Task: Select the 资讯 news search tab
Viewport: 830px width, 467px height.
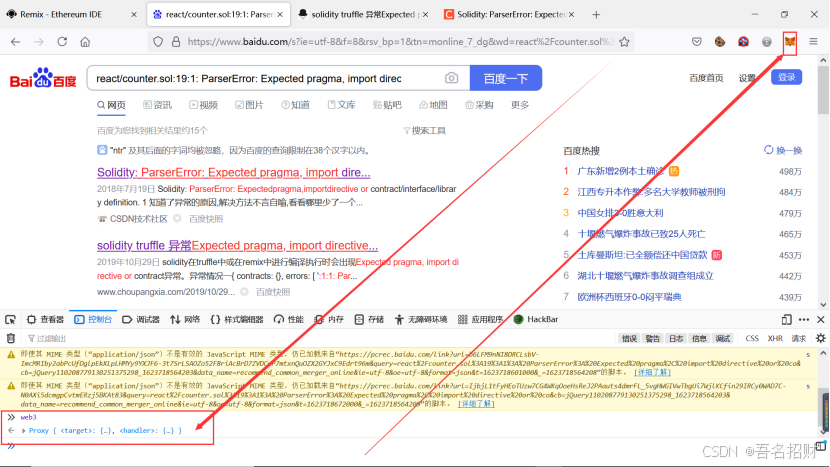Action: [158, 105]
